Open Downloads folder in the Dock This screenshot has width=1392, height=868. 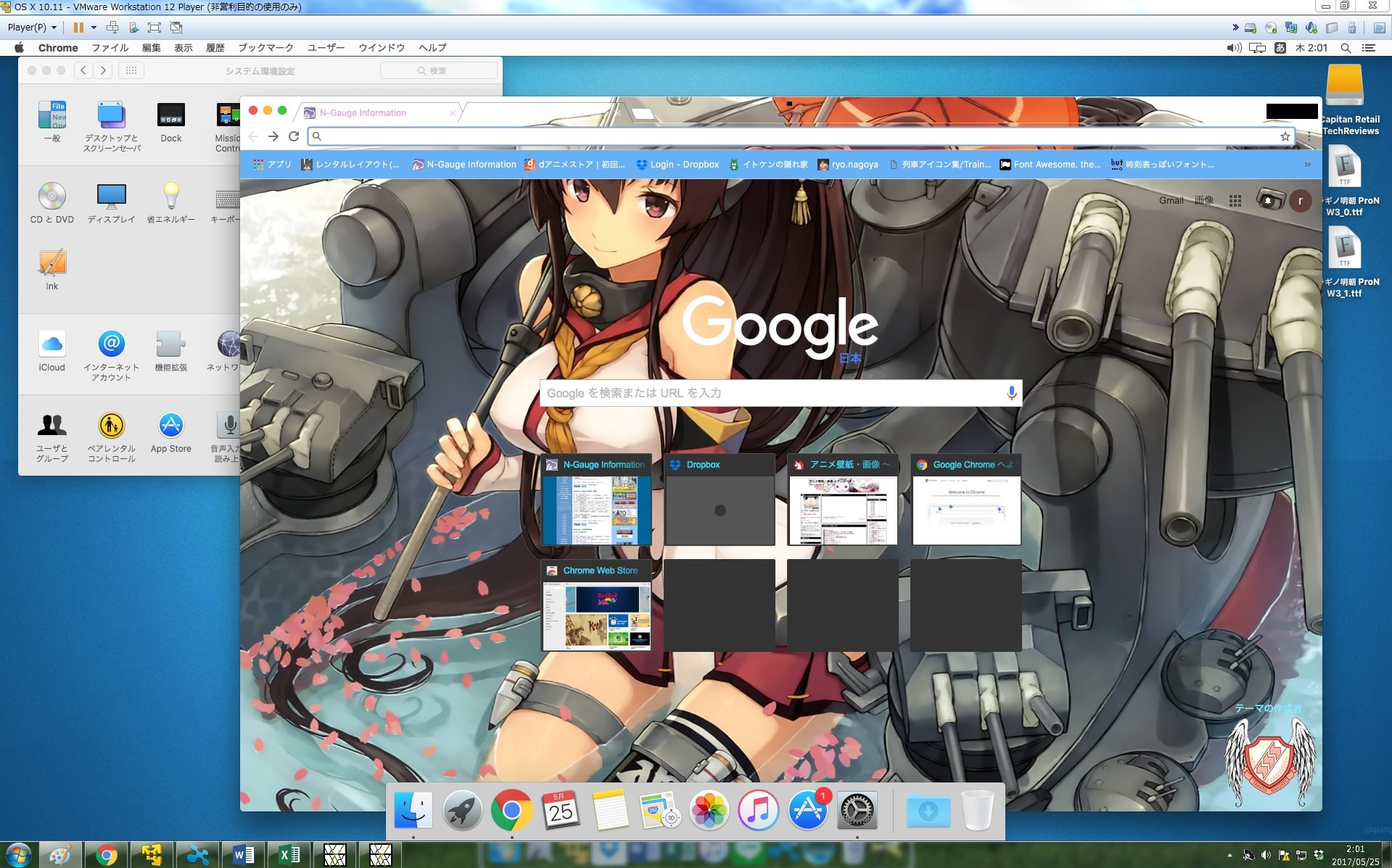click(x=928, y=810)
